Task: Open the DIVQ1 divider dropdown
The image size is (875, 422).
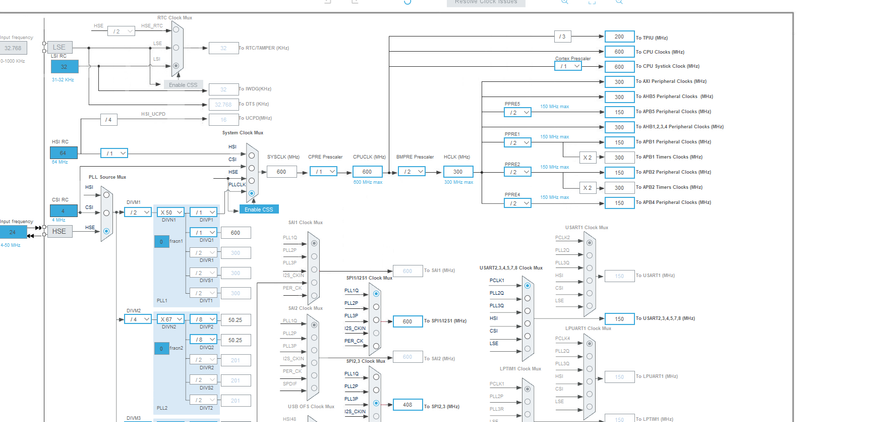Action: click(x=203, y=232)
